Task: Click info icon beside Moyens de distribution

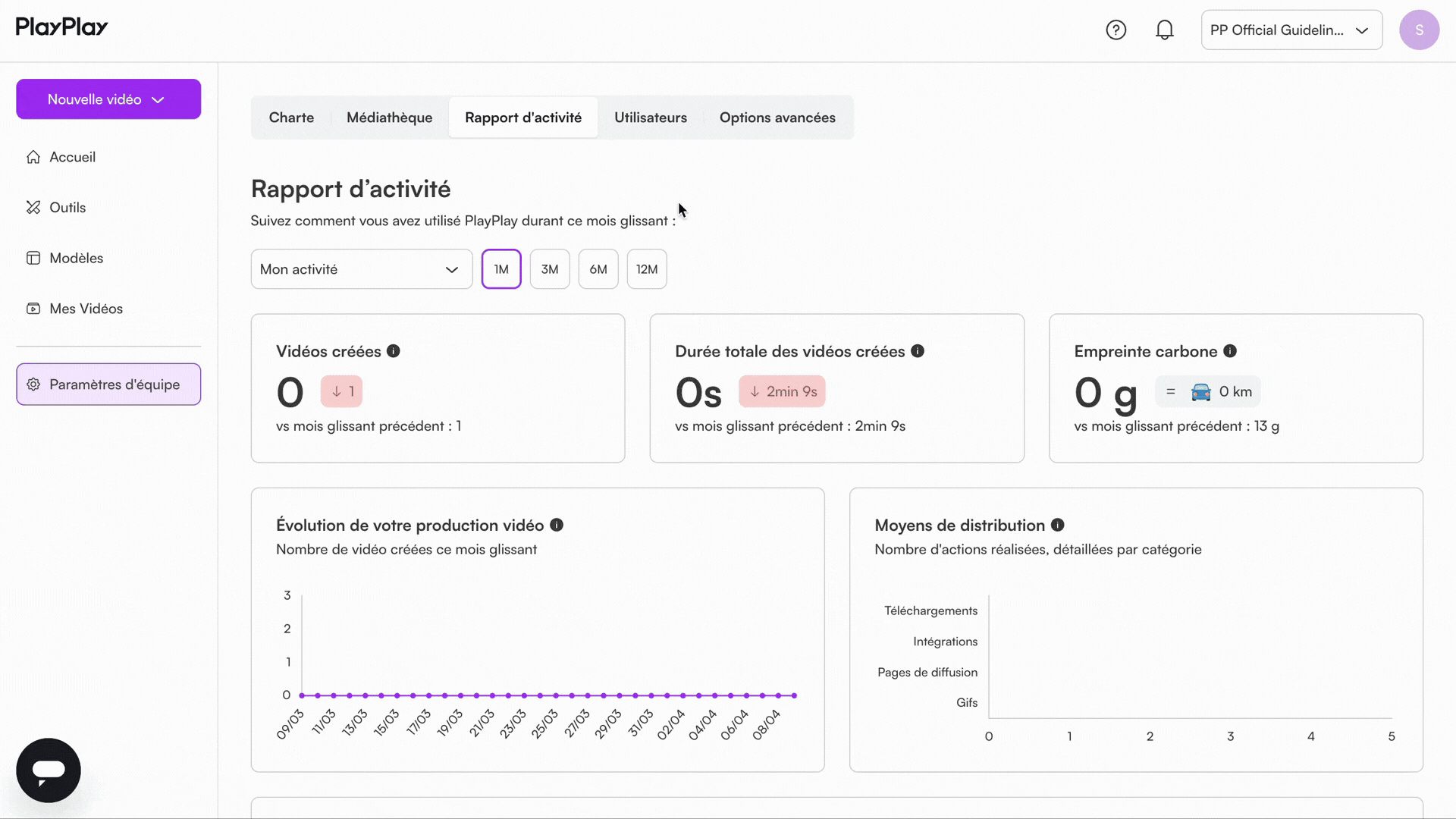Action: click(x=1058, y=525)
